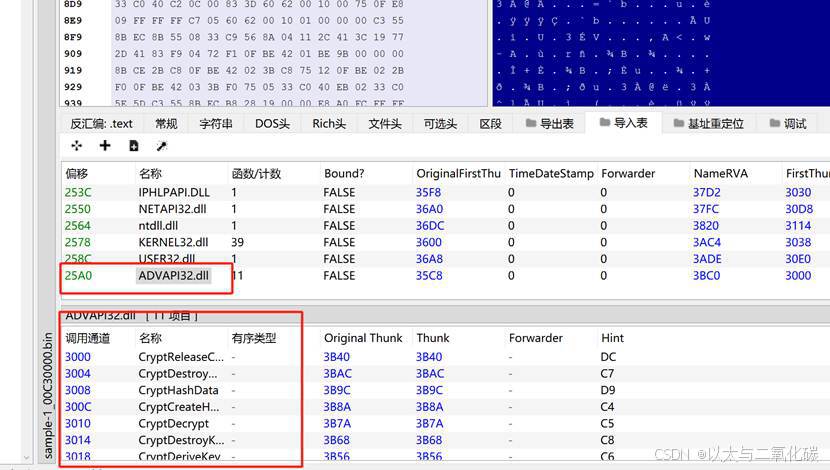Click offset 253C in the import table

pyautogui.click(x=78, y=192)
